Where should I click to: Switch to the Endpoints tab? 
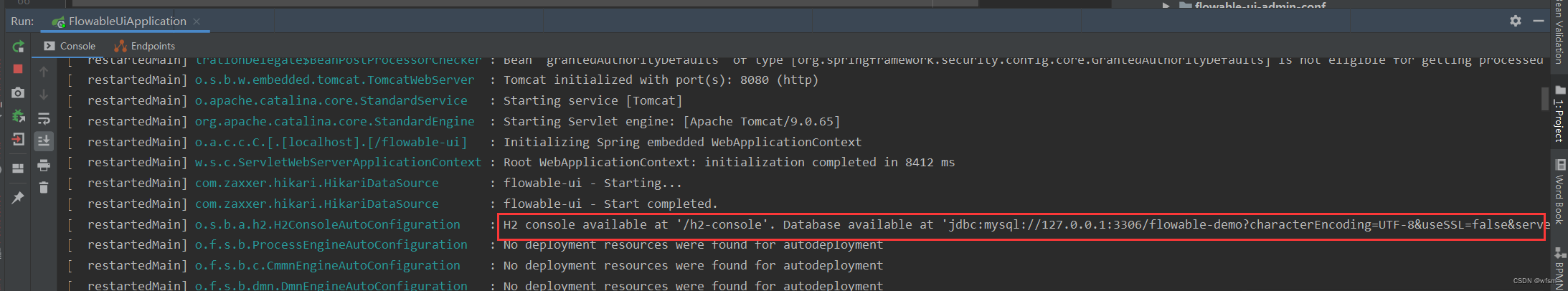pos(145,46)
